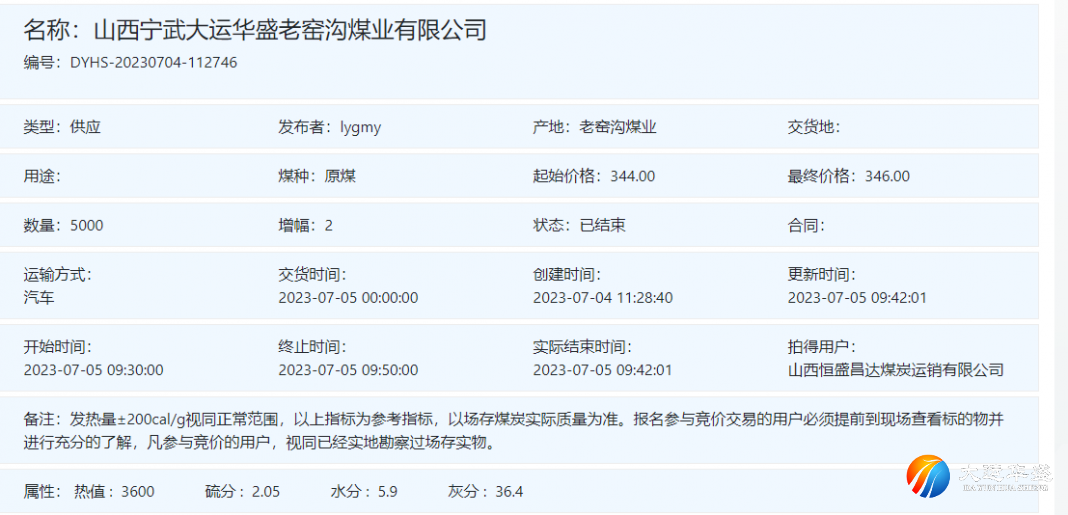Click the final price 346.00
1068x515 pixels.
click(x=887, y=176)
